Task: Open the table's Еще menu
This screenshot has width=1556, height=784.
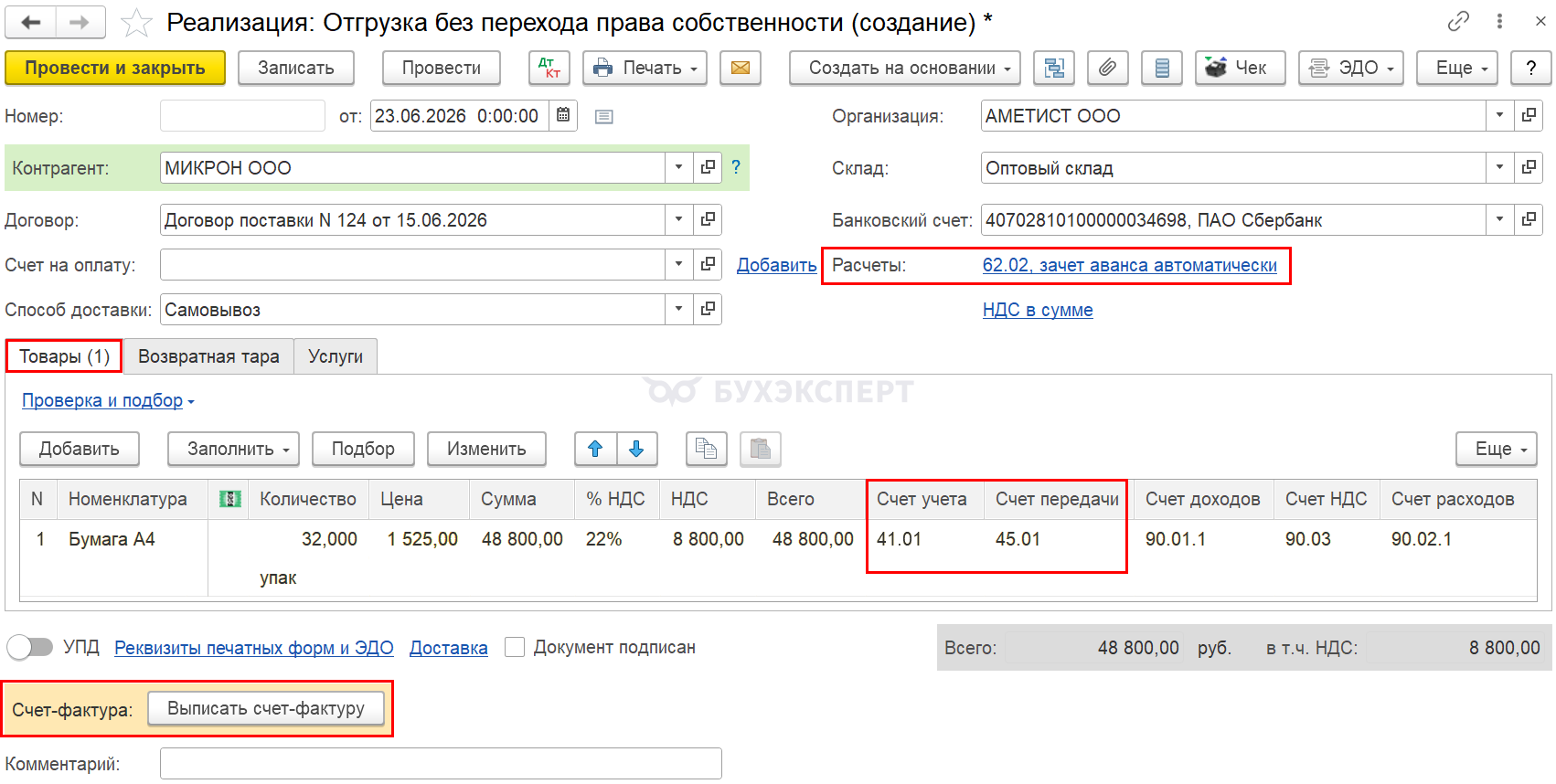Action: coord(1497,449)
